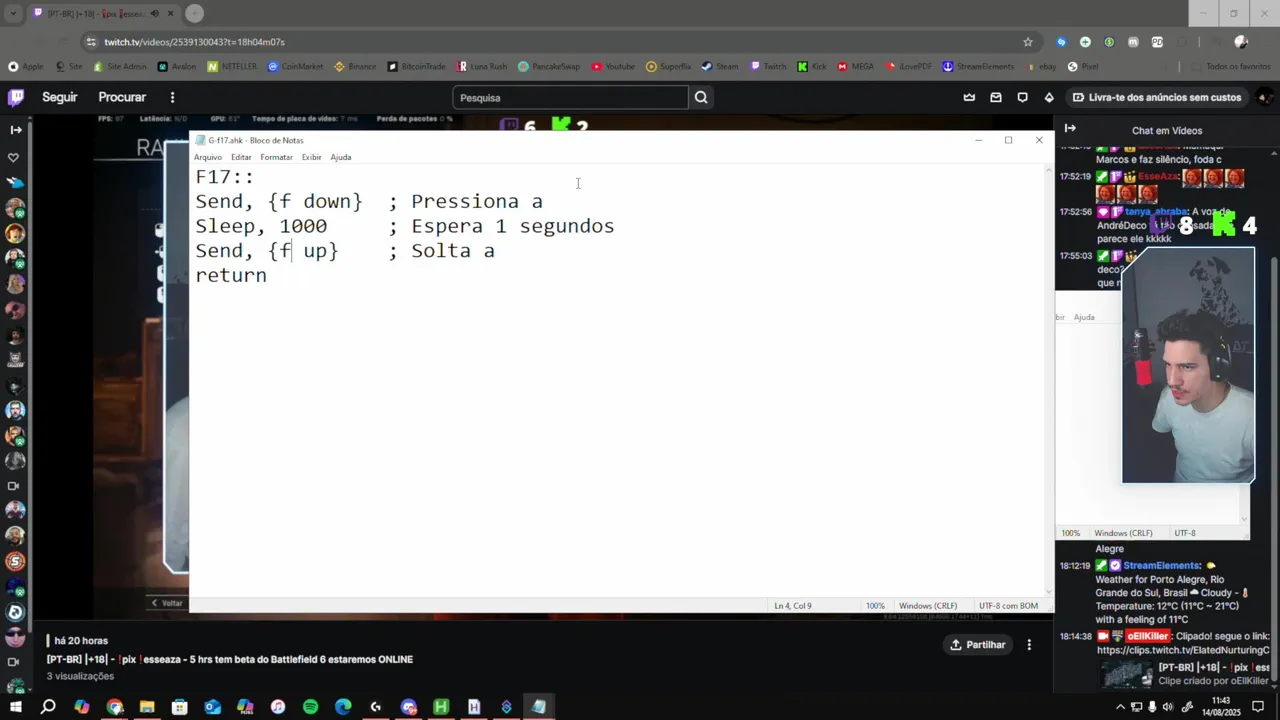Open the taskbar clock and date
The height and width of the screenshot is (720, 1280).
[x=1222, y=706]
